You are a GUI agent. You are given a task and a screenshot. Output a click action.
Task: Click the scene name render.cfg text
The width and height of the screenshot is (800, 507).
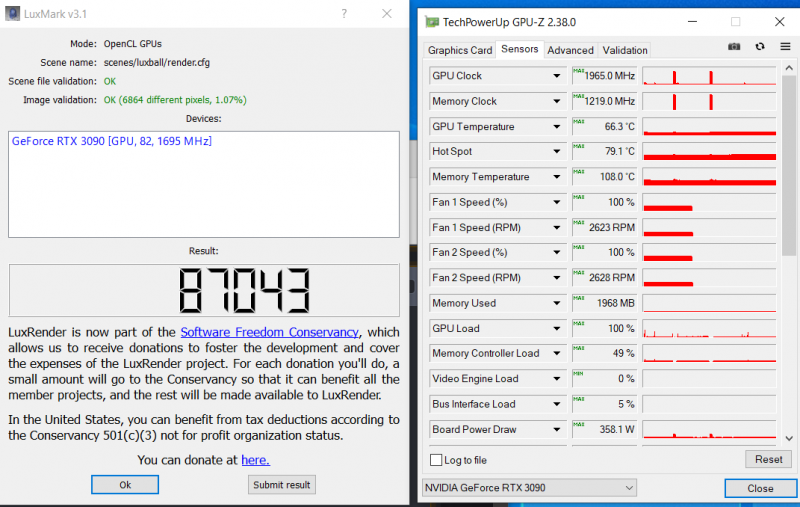coord(157,63)
